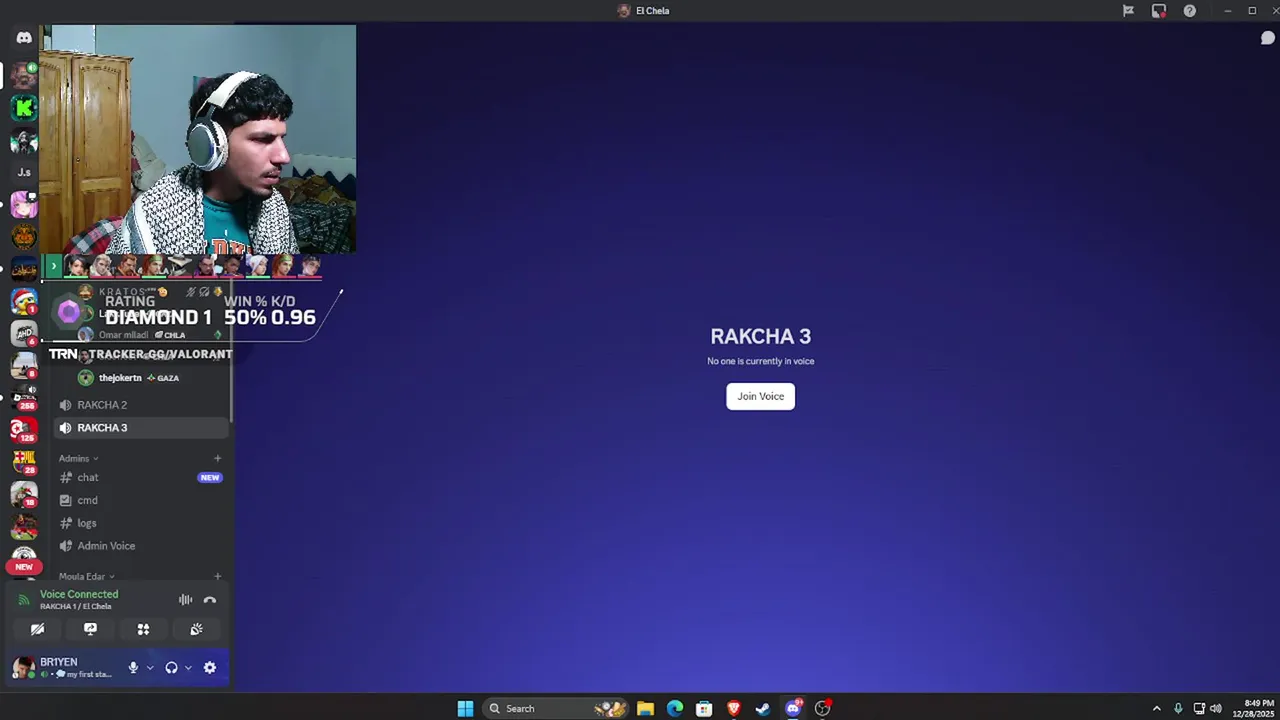Open the FC Barcelona crest server icon
The image size is (1280, 720).
pos(24,460)
